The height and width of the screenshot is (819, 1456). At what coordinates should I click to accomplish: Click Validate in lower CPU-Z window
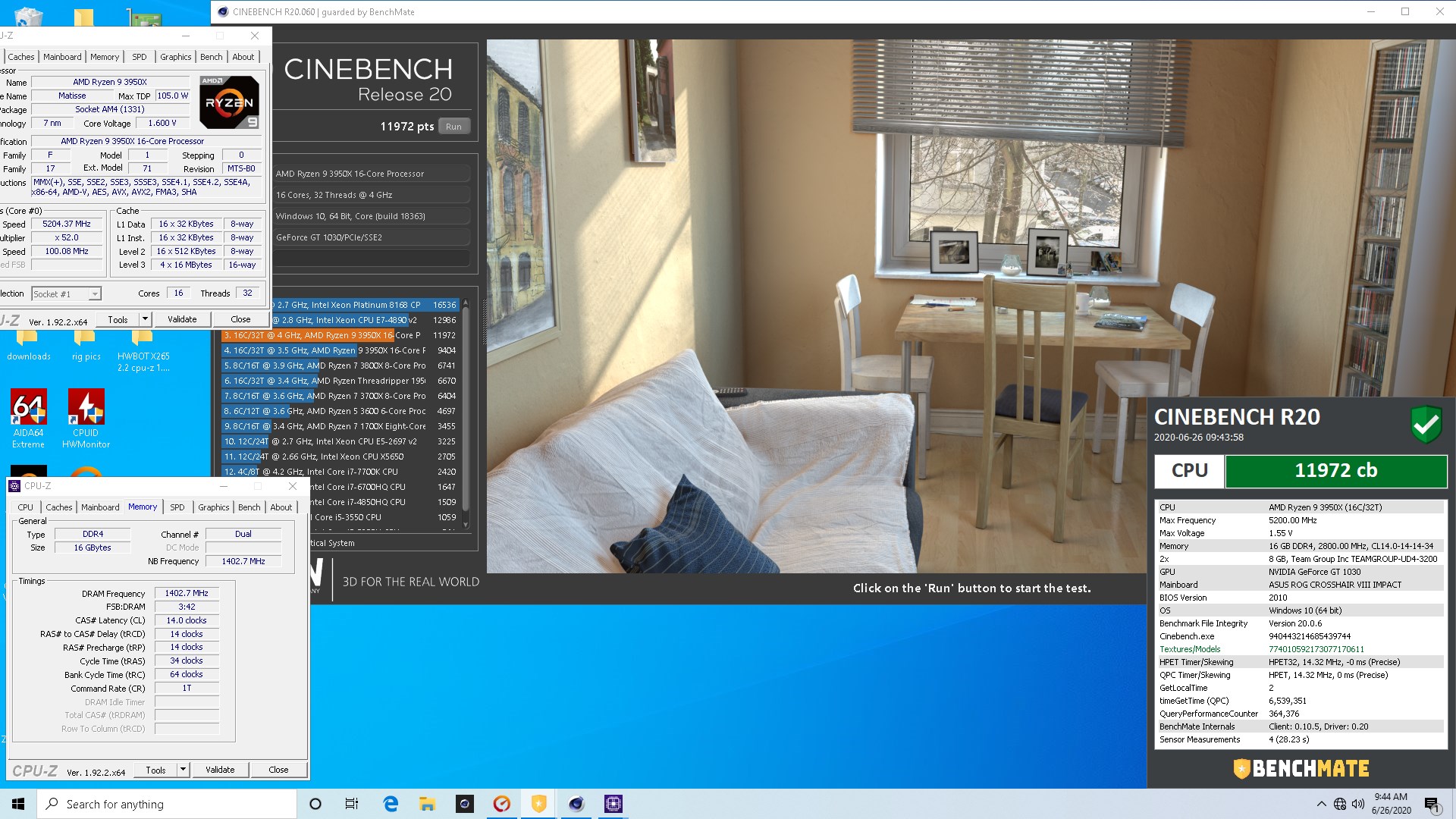pos(220,770)
